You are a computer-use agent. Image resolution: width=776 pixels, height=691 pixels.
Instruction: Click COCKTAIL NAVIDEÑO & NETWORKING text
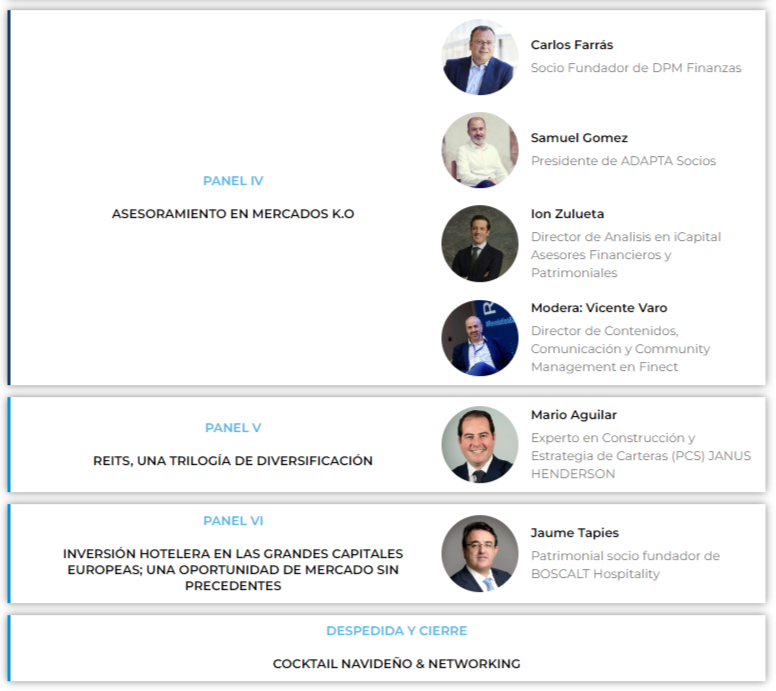396,664
